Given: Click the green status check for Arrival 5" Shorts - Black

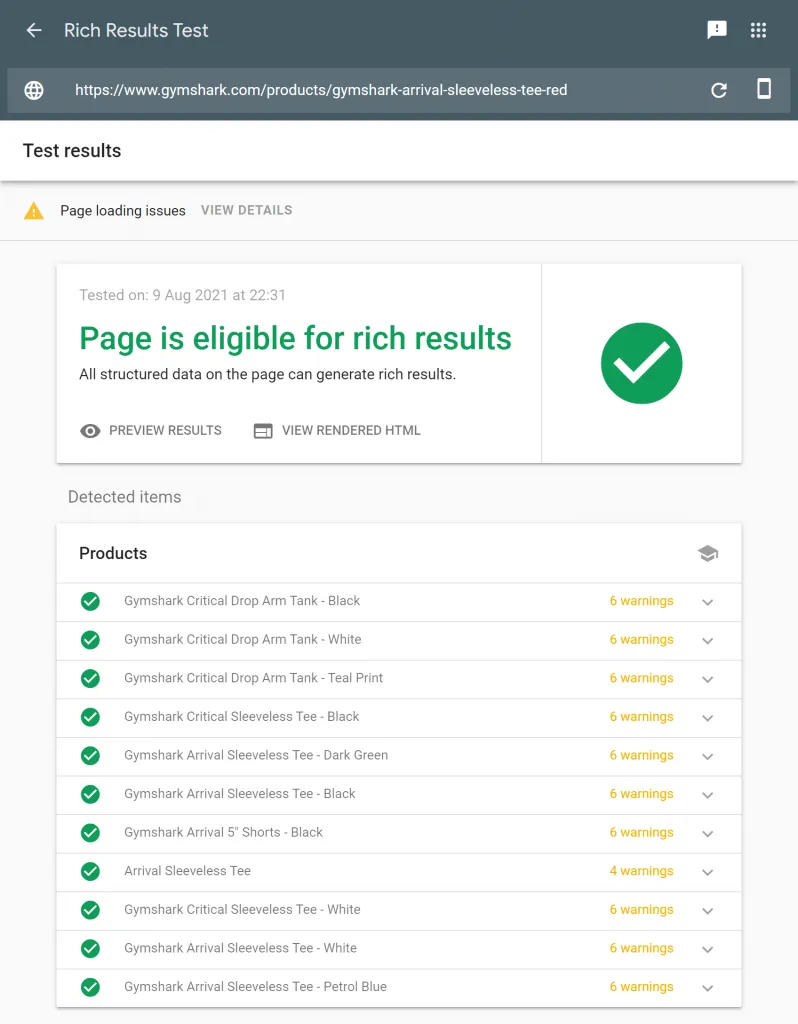Looking at the screenshot, I should [x=89, y=832].
